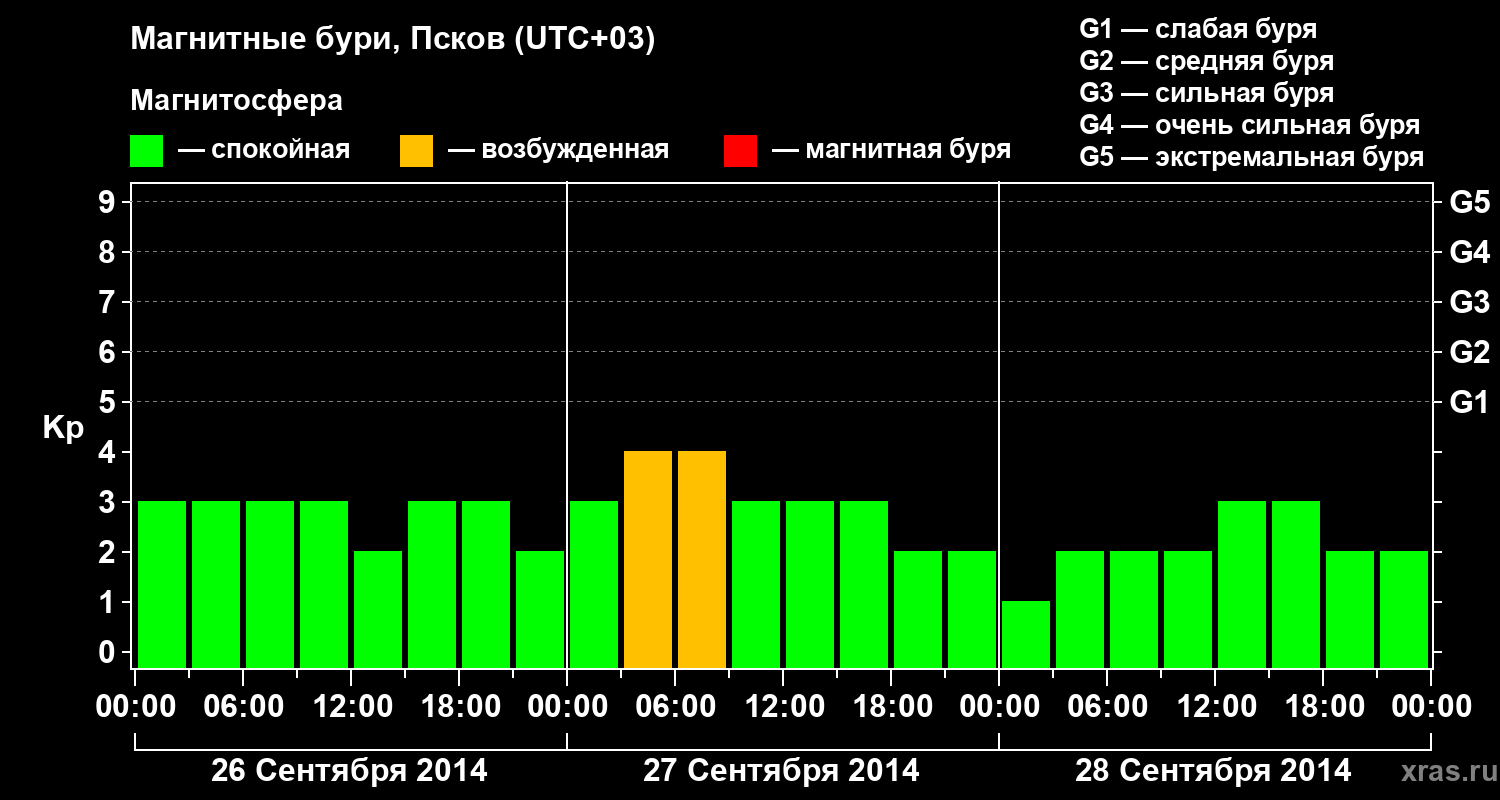Click the red 'магнитная буря' legend swatch
1500x800 pixels.
coord(741,151)
